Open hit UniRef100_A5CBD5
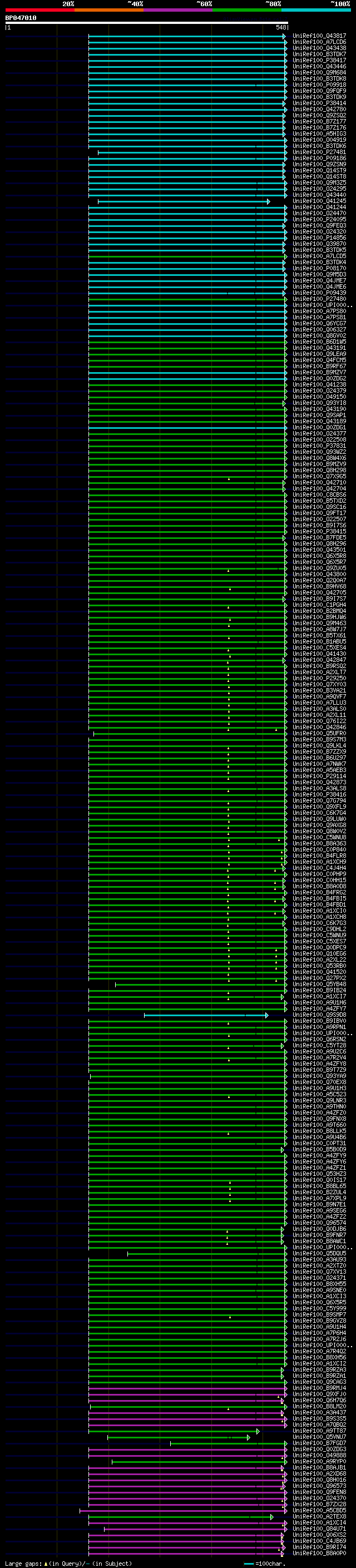Image resolution: width=356 pixels, height=1568 pixels. (319, 1511)
